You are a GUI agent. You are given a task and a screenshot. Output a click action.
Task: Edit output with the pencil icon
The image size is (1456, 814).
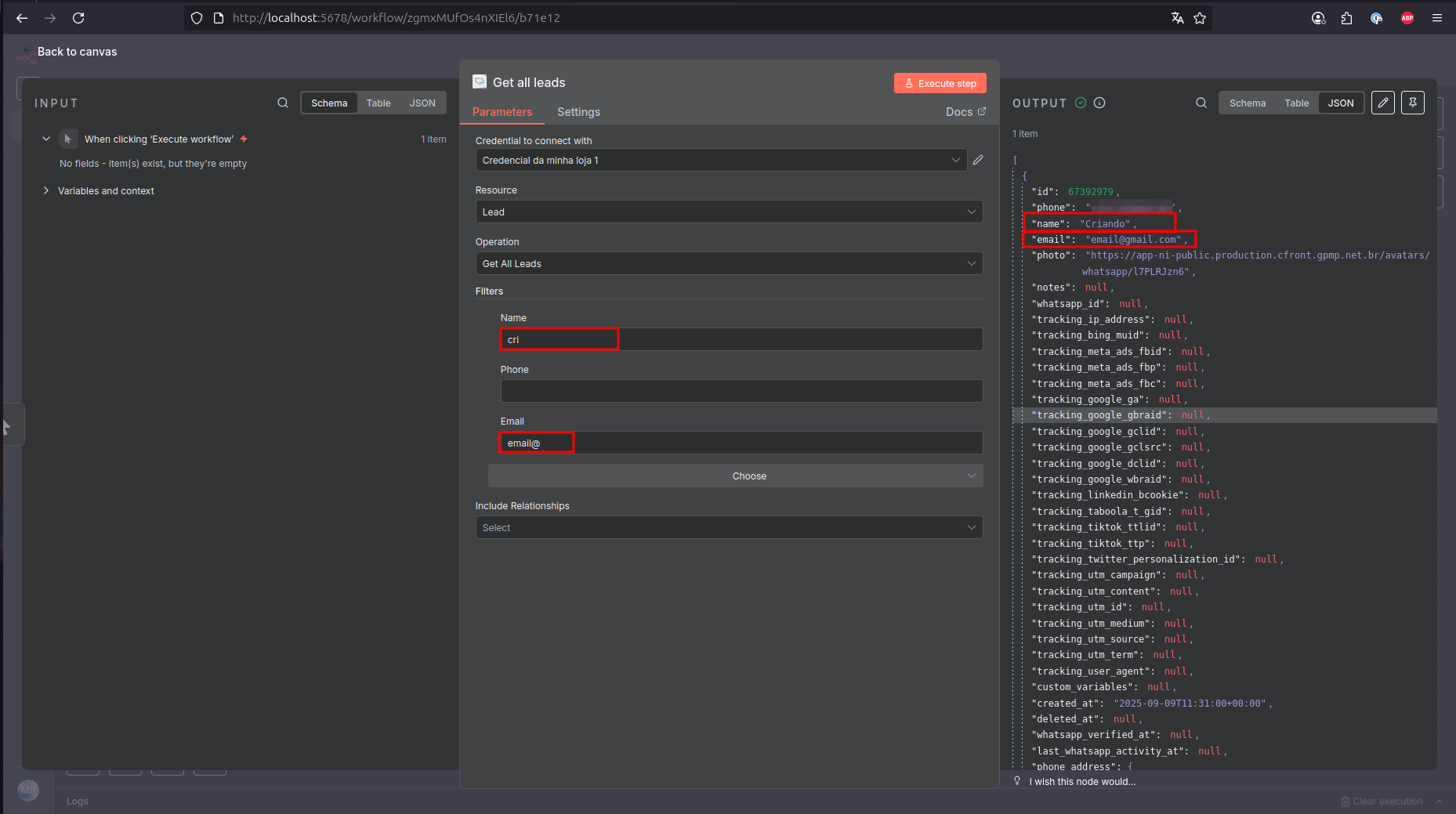click(1383, 103)
